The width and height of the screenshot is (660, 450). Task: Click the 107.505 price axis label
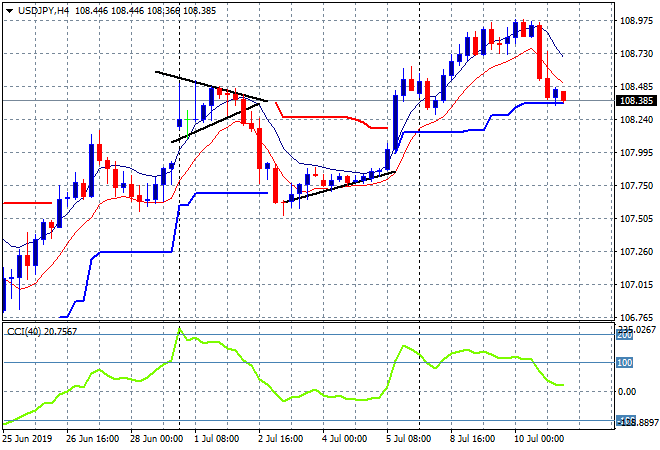[x=636, y=218]
